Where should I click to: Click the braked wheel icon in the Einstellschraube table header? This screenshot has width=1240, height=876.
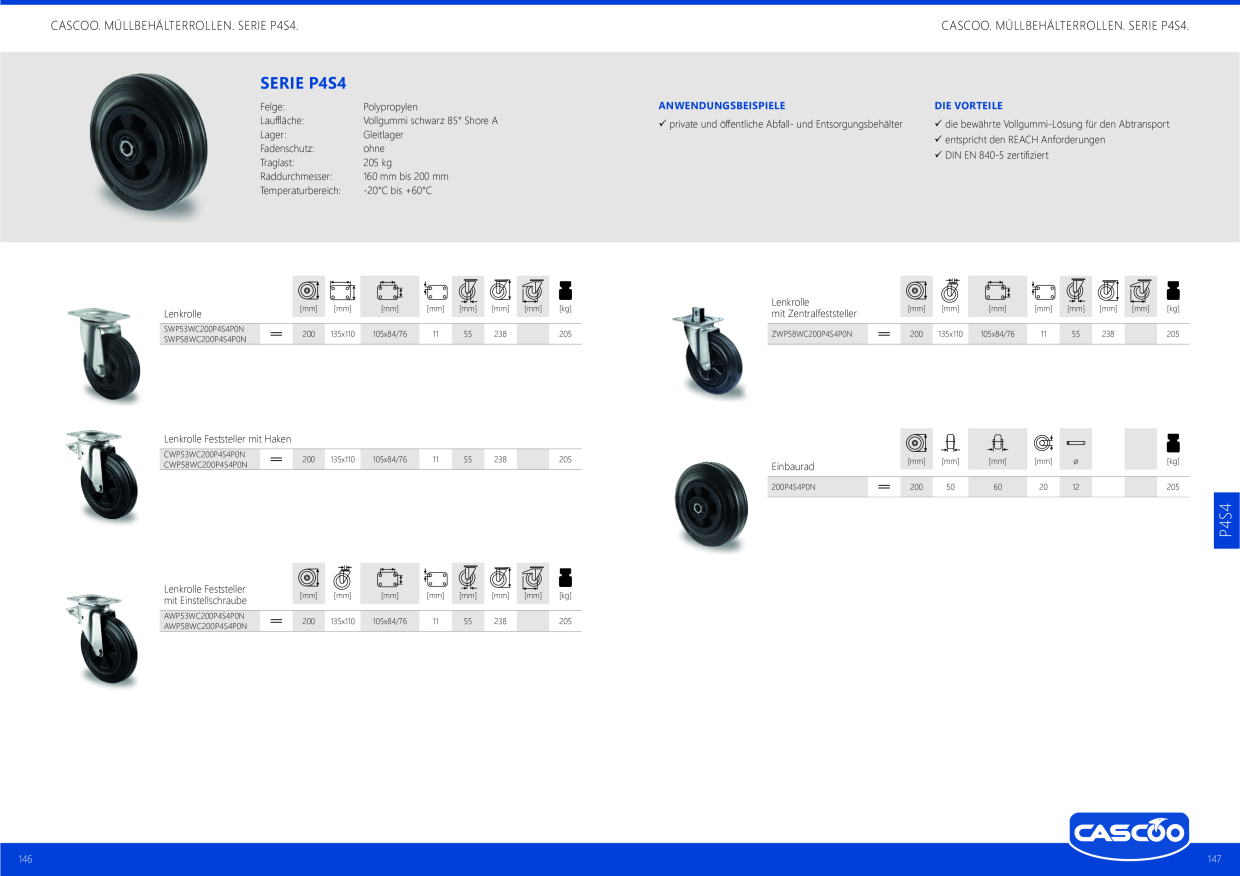click(x=342, y=578)
